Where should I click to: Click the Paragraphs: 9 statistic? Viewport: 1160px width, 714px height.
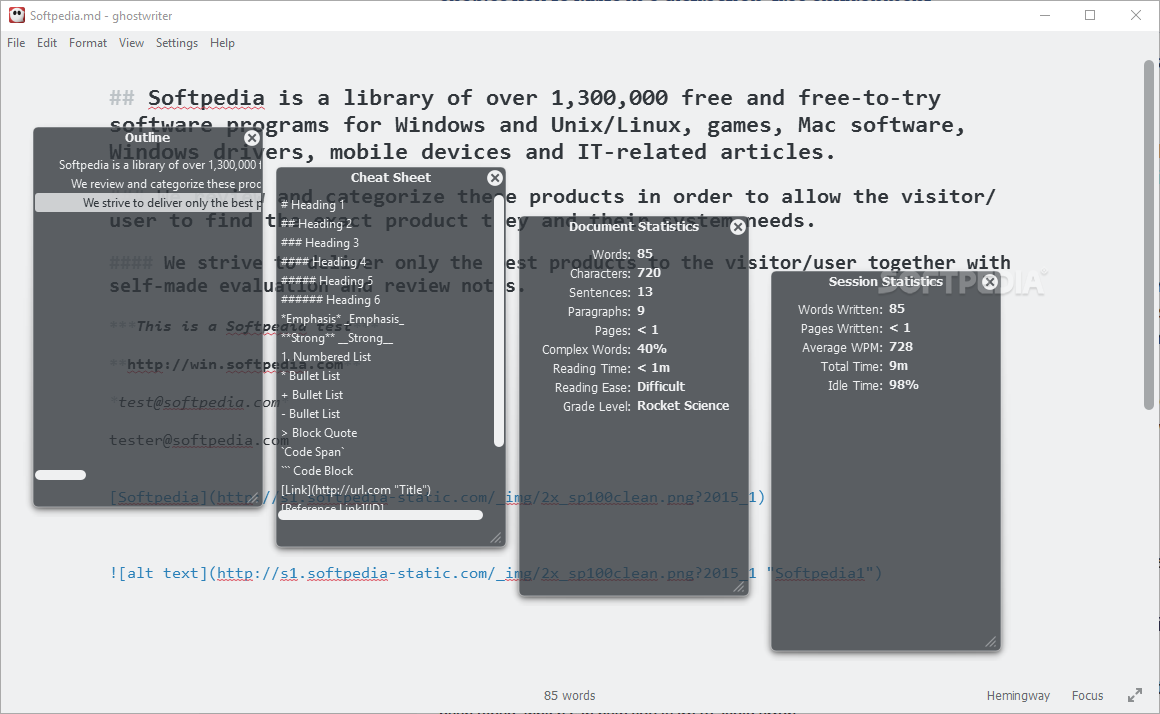click(606, 311)
